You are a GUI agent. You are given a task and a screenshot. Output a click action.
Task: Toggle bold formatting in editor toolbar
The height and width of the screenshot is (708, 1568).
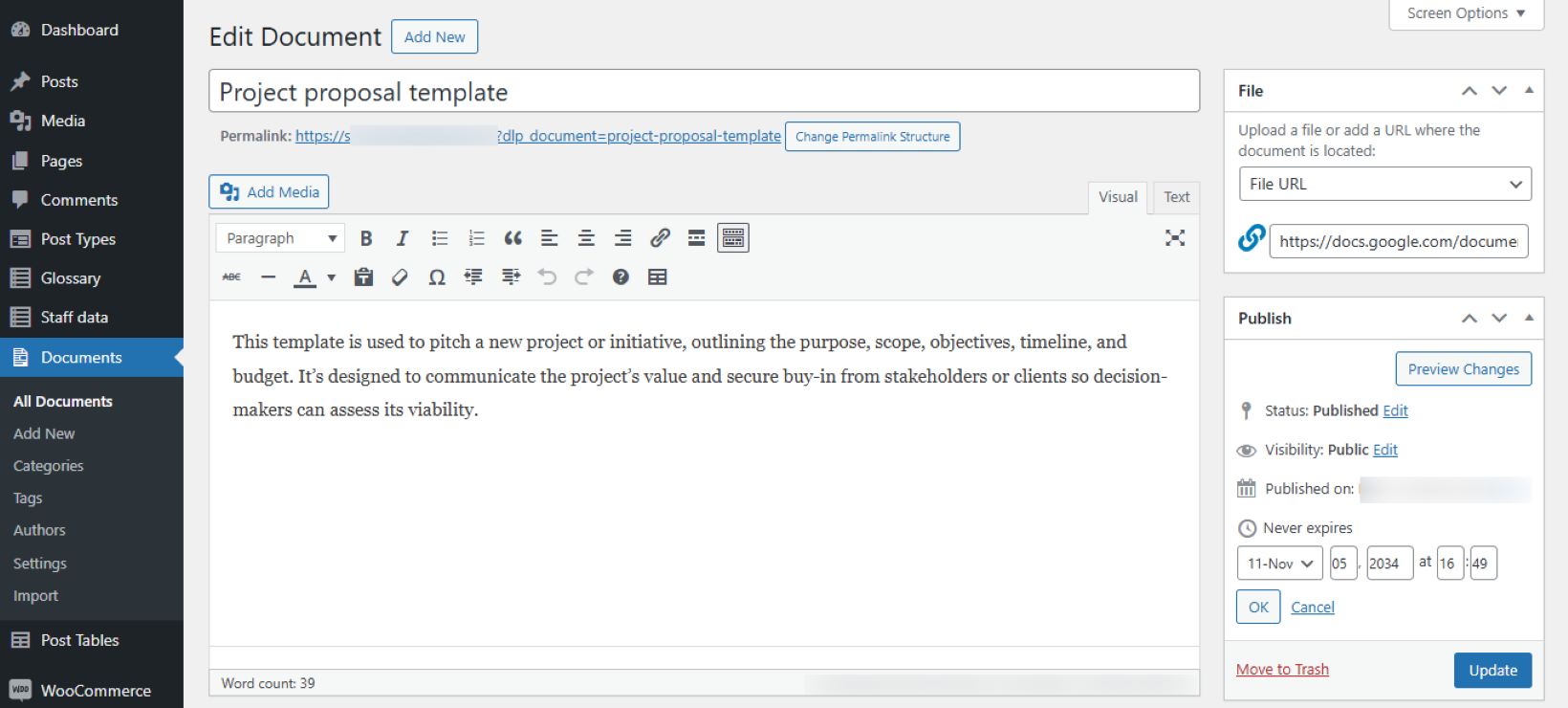click(365, 238)
